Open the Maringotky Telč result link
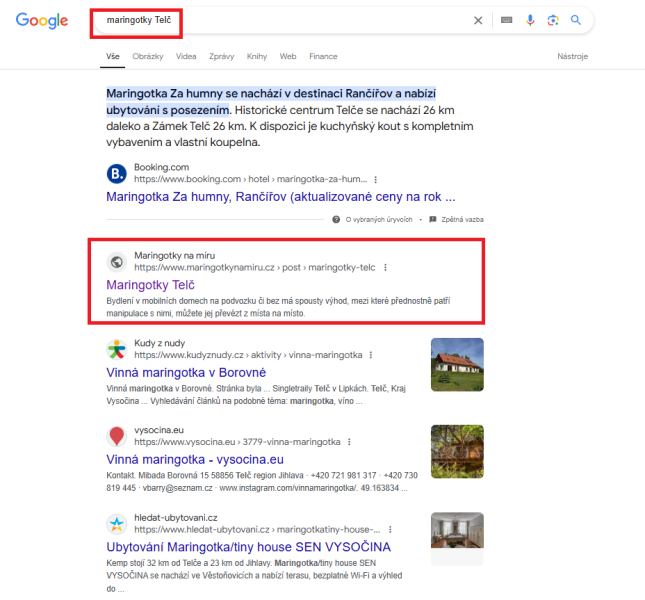 pos(151,285)
